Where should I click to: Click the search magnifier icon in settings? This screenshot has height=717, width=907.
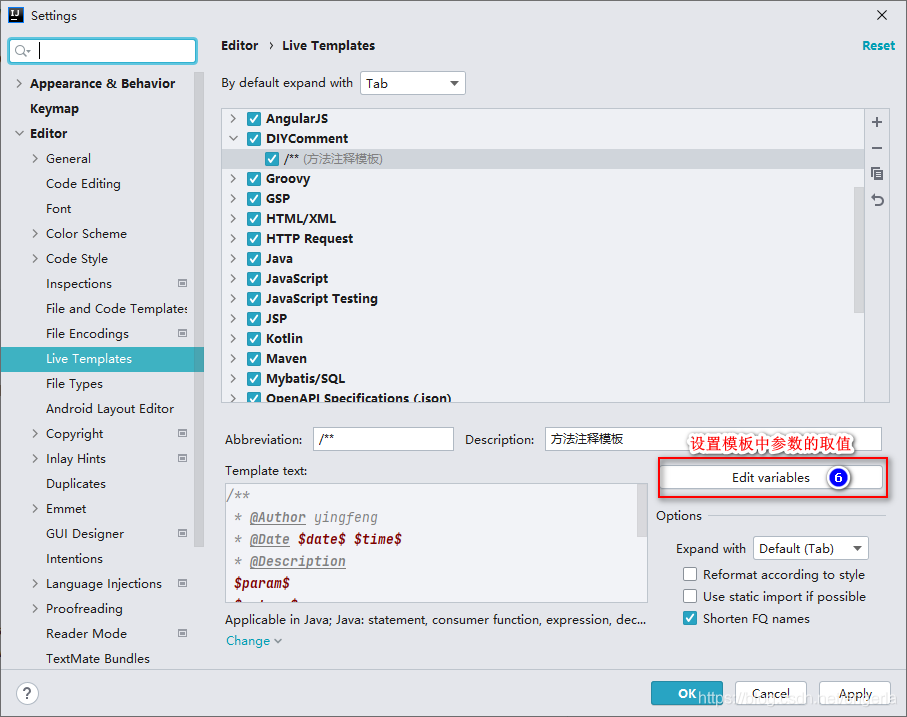(22, 51)
